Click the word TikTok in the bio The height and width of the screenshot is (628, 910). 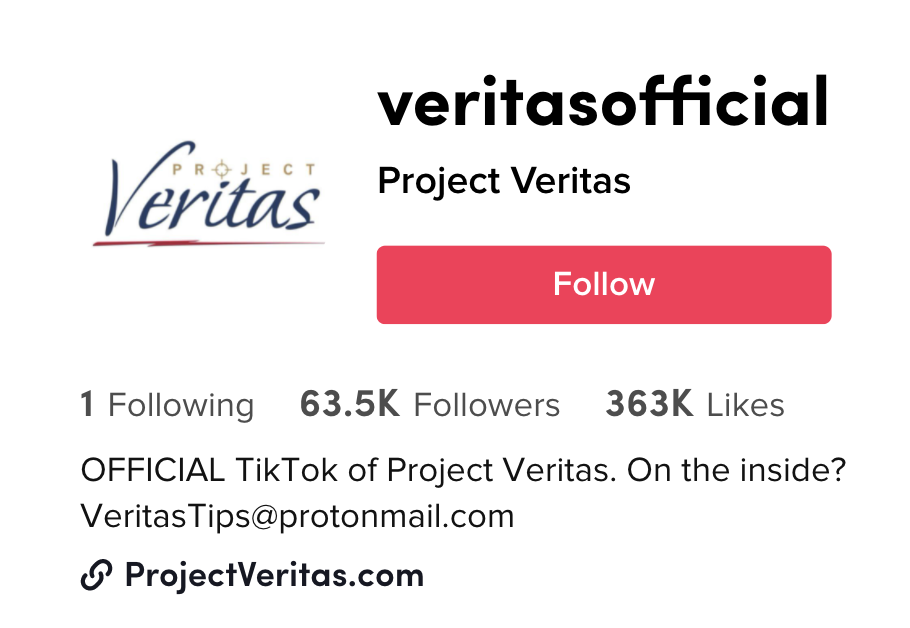[286, 470]
